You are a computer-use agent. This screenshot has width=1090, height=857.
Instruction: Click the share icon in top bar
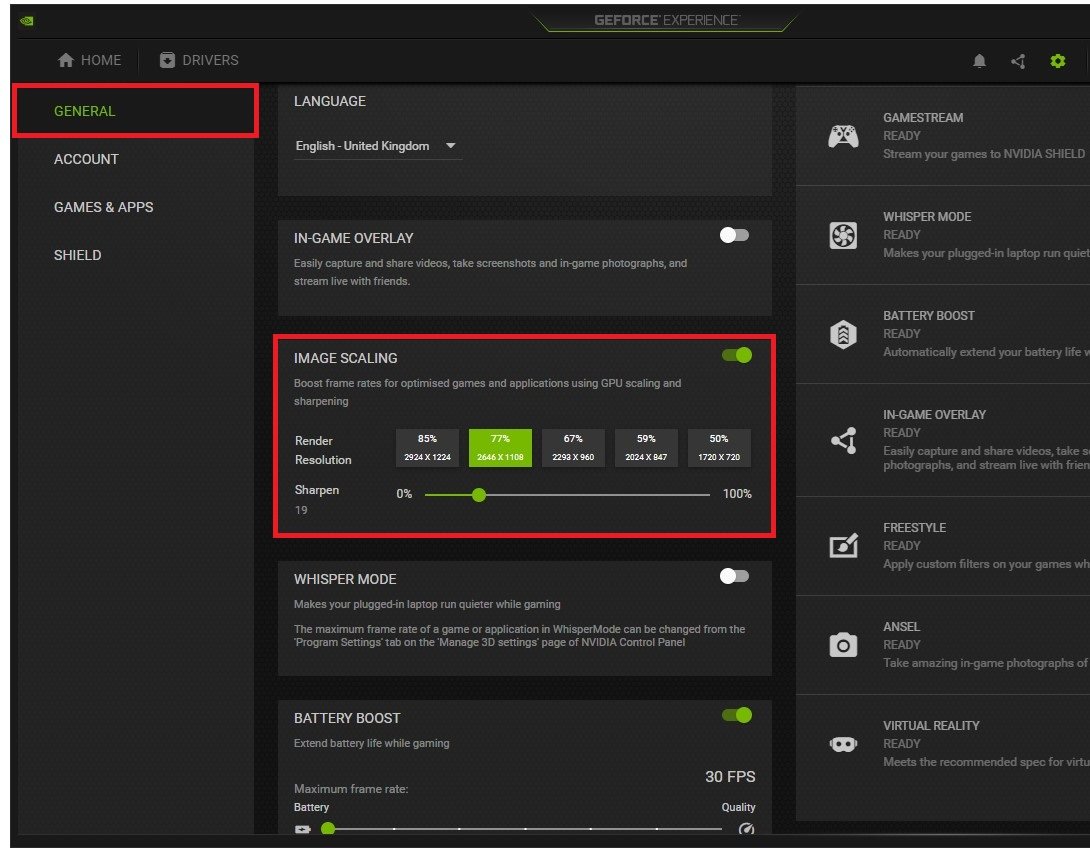(1018, 61)
